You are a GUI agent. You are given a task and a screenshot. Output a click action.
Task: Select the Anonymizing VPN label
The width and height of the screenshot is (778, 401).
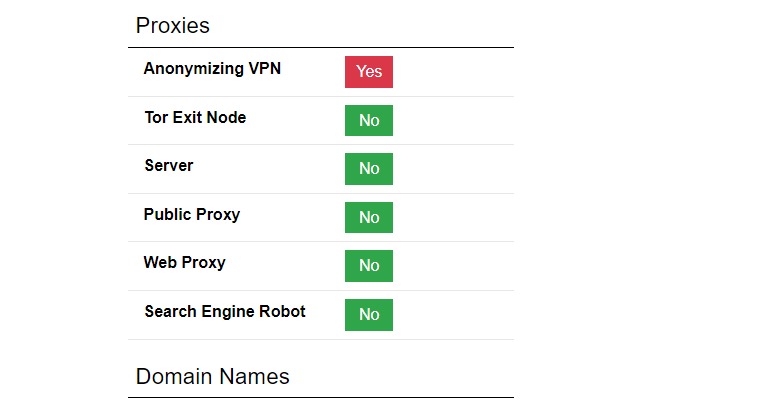212,68
